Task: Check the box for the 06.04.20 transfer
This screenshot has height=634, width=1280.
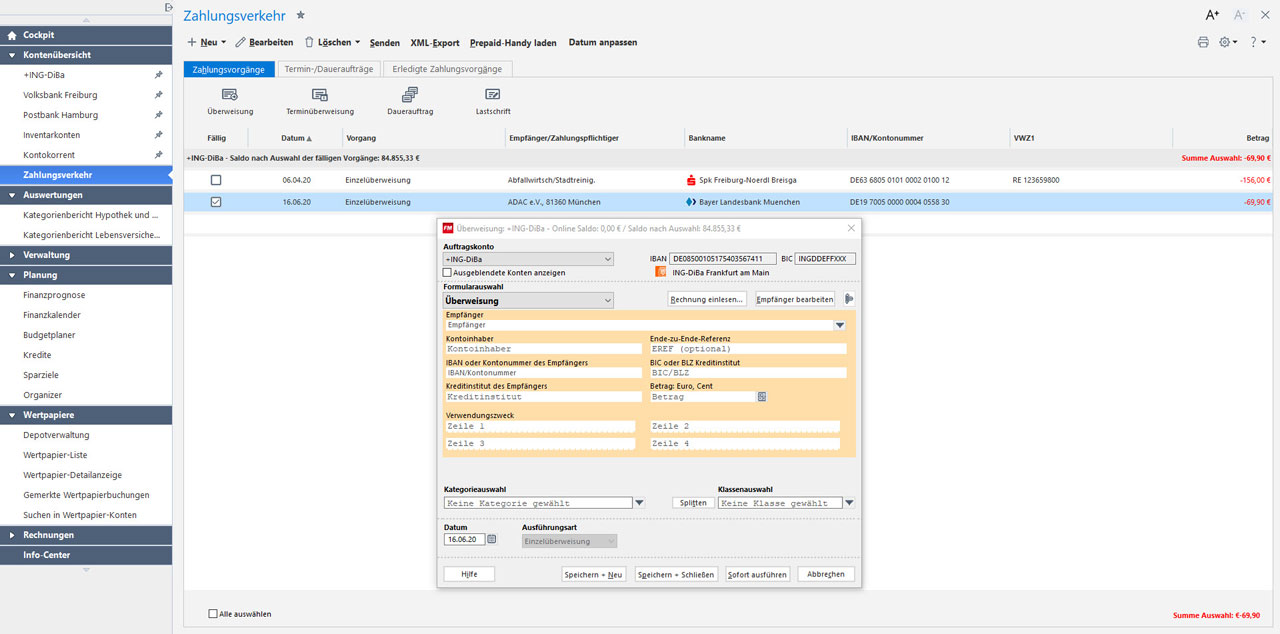Action: click(216, 180)
